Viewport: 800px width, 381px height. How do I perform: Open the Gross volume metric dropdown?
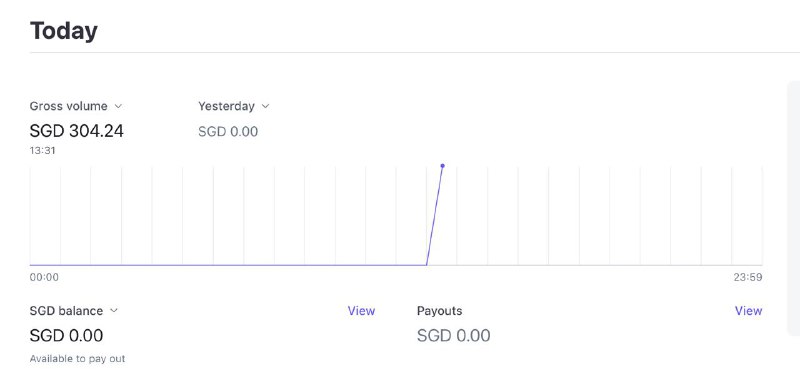click(76, 106)
